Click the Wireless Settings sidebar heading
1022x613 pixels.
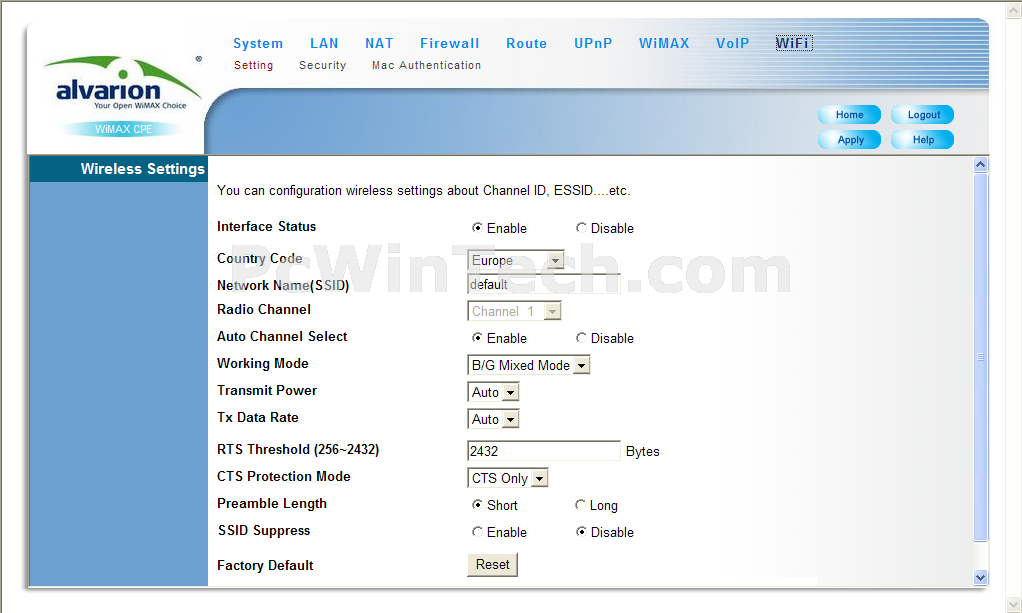click(x=142, y=169)
